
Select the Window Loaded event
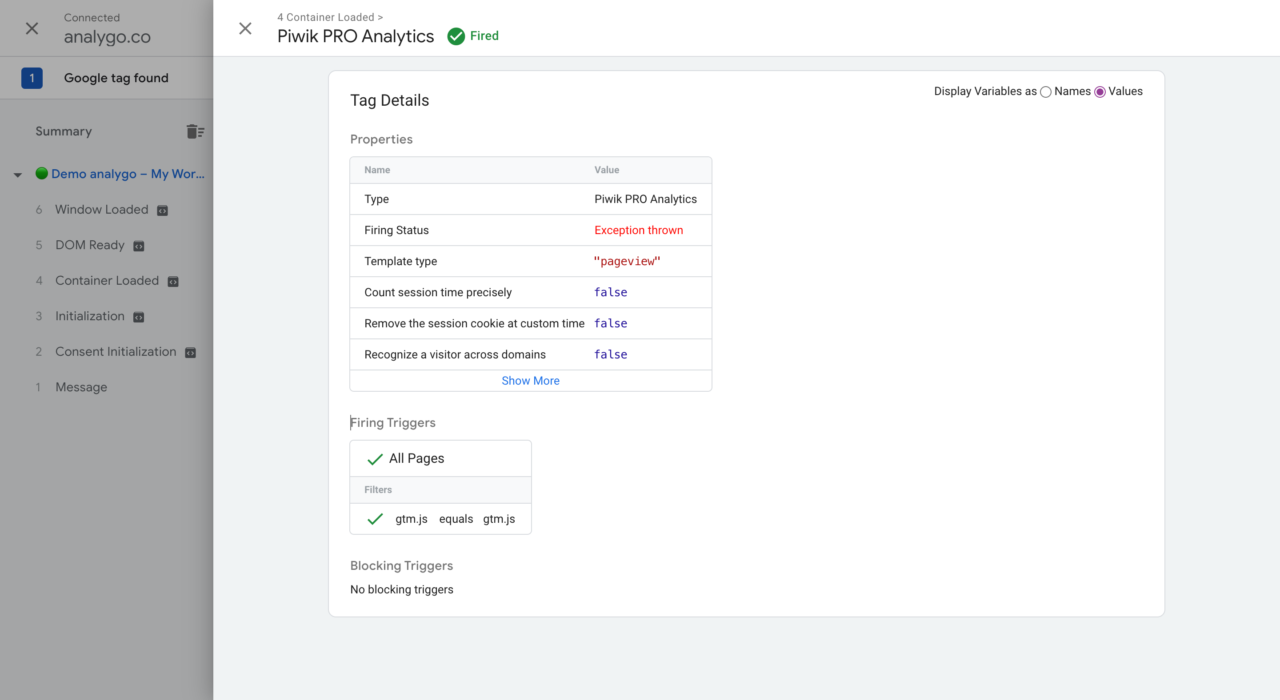101,210
